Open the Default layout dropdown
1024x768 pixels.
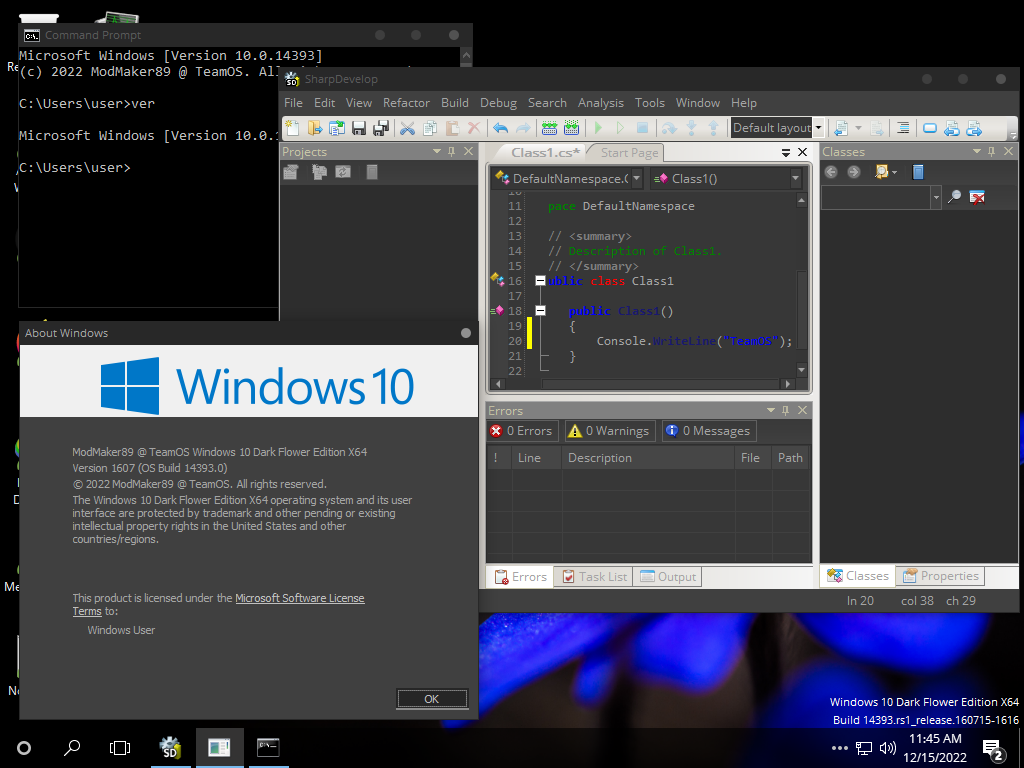pos(818,128)
